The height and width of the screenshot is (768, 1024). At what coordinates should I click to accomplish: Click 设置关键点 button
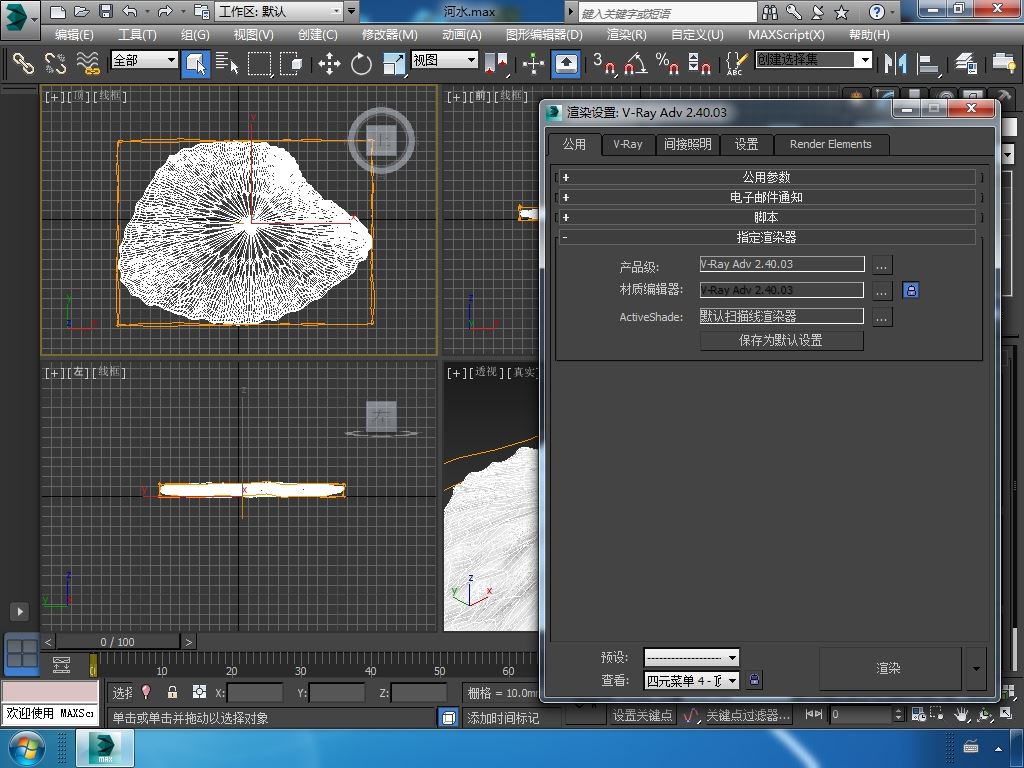point(643,716)
